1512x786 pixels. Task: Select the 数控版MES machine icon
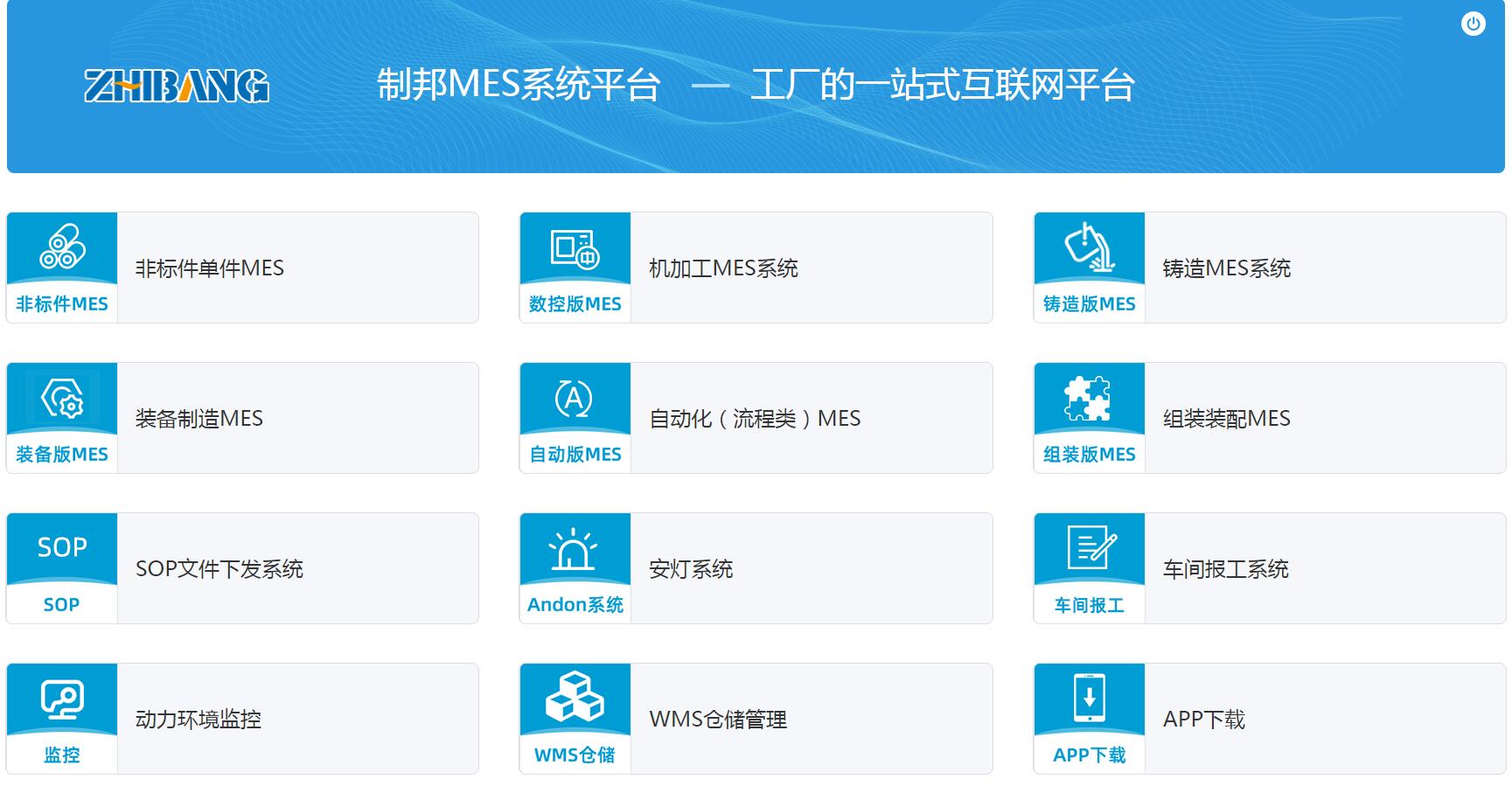pyautogui.click(x=575, y=247)
